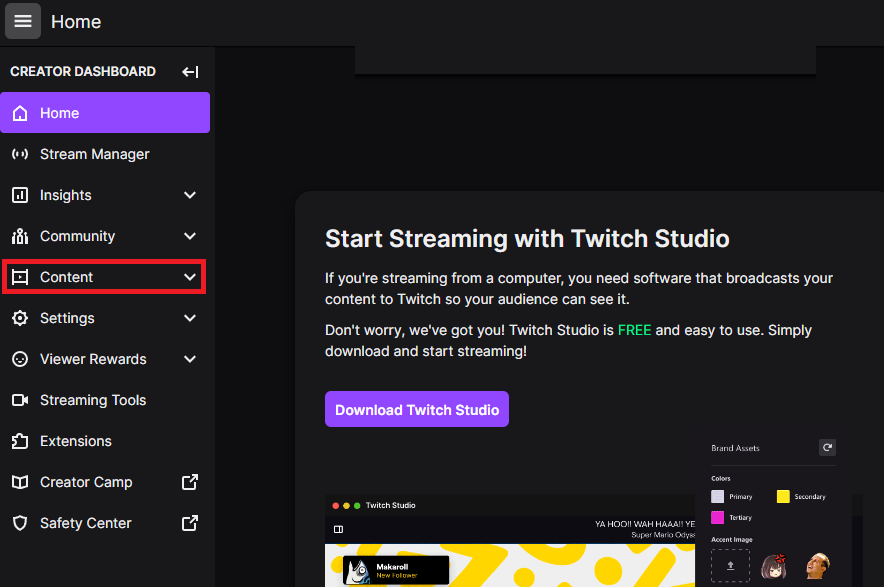Click the Settings gear icon
Screen dimensions: 884x587
(x=20, y=318)
